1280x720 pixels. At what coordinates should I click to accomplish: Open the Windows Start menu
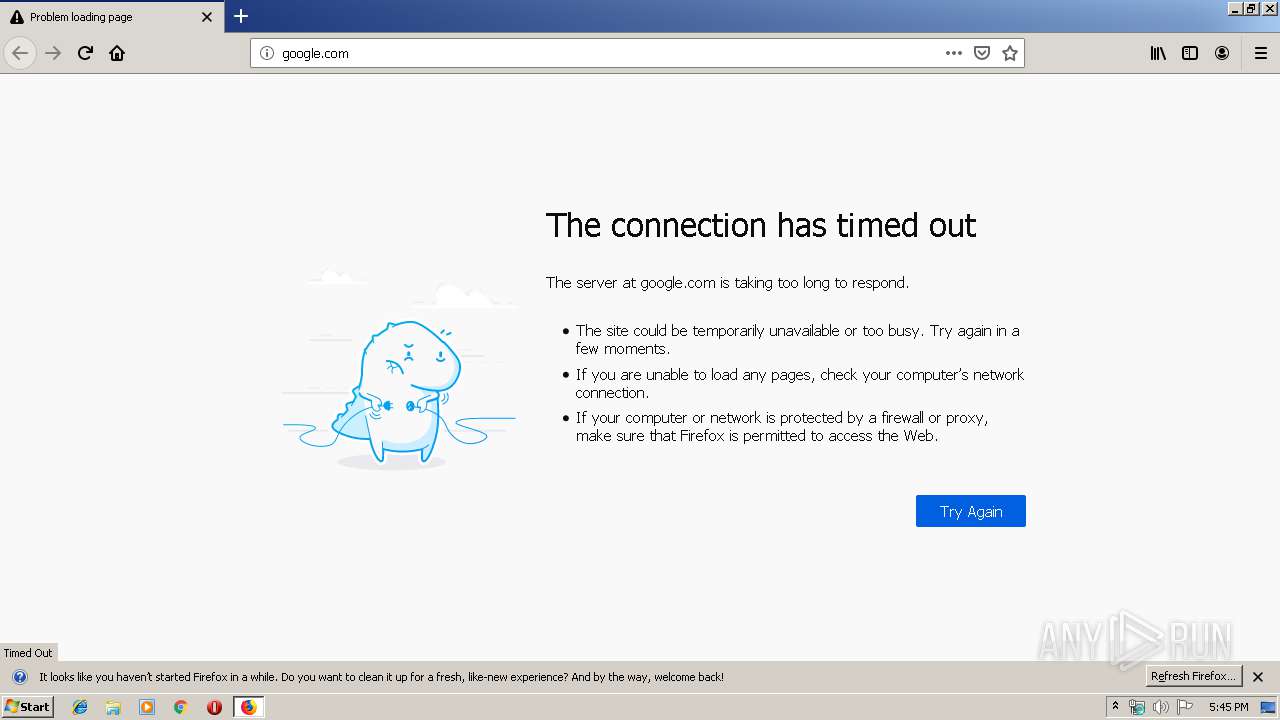click(27, 706)
